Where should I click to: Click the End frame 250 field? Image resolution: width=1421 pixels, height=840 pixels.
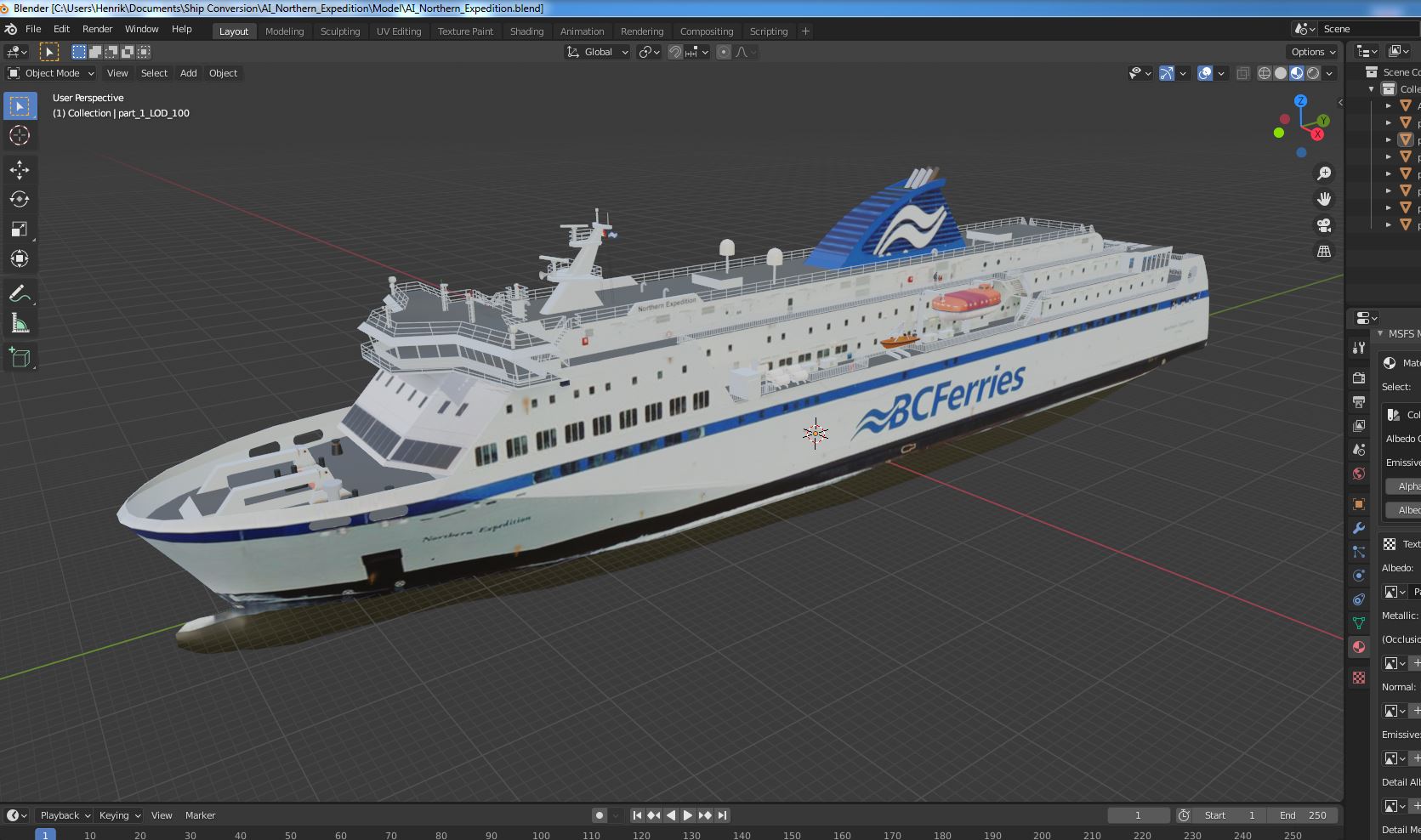coord(1303,815)
